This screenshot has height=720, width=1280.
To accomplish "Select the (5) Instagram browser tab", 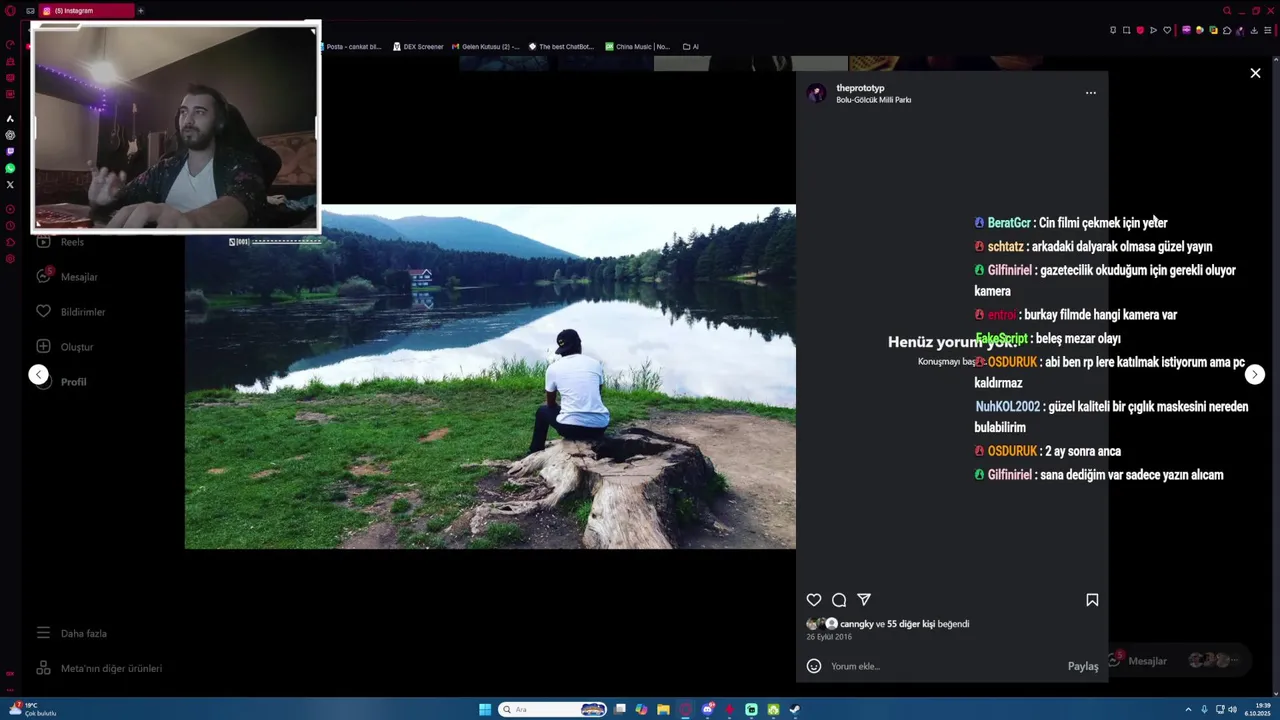I will tap(87, 11).
